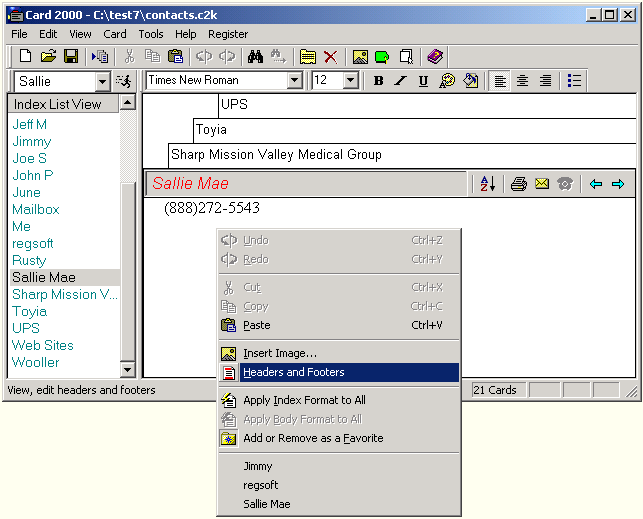The height and width of the screenshot is (519, 643).
Task: Select John P in the index list
Action: [32, 175]
